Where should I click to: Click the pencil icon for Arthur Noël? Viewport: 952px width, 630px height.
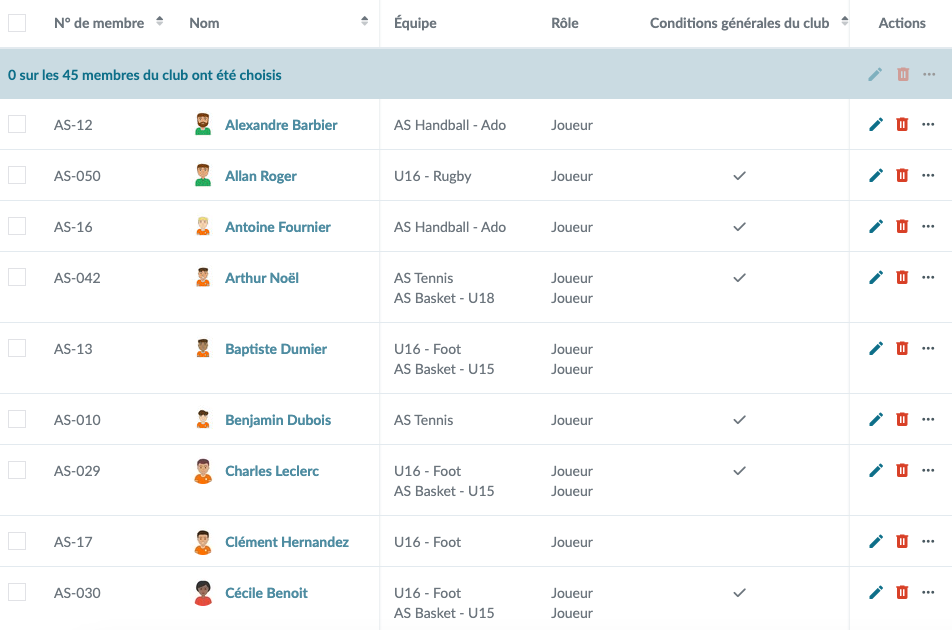[x=876, y=278]
